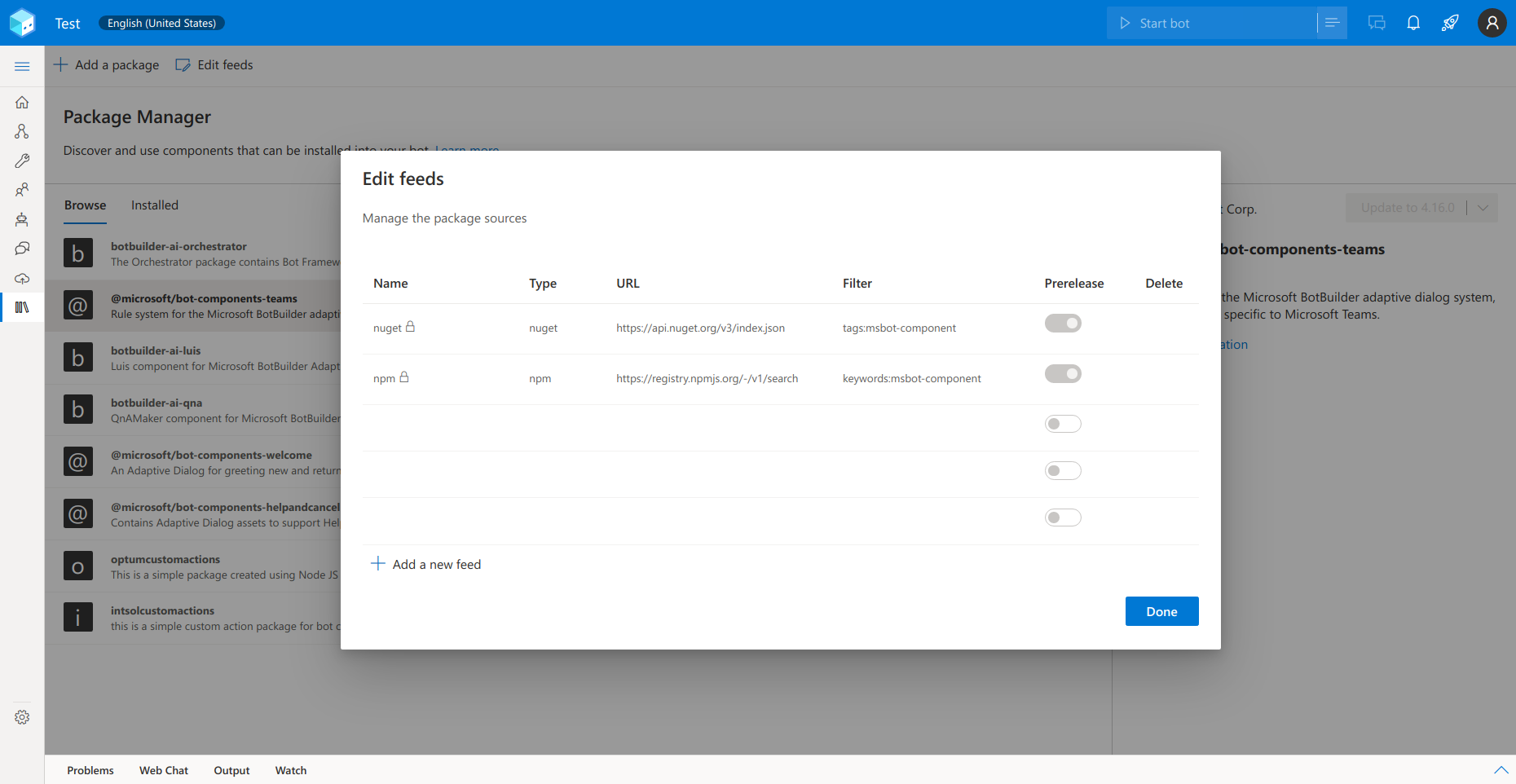Screen dimensions: 1516x784
Task: Select the Package Manager library icon
Action: point(22,307)
